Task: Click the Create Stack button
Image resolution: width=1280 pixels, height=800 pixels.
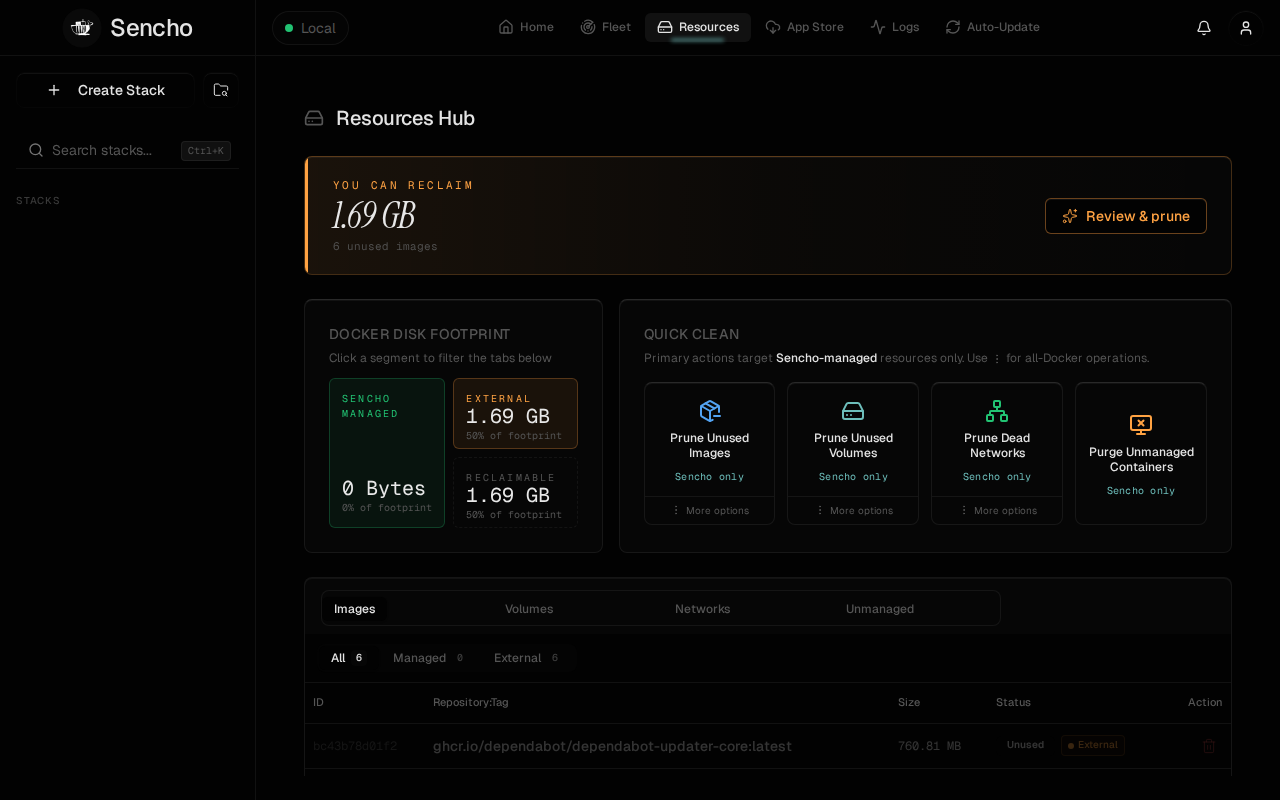Action: 105,90
